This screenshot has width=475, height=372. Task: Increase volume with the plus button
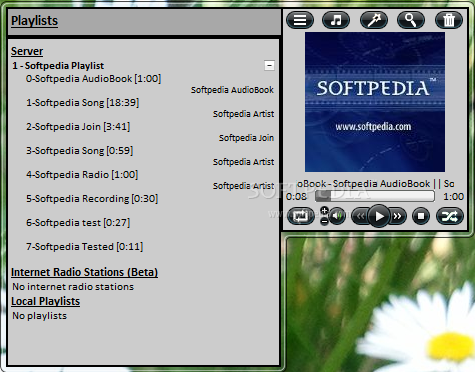point(324,211)
